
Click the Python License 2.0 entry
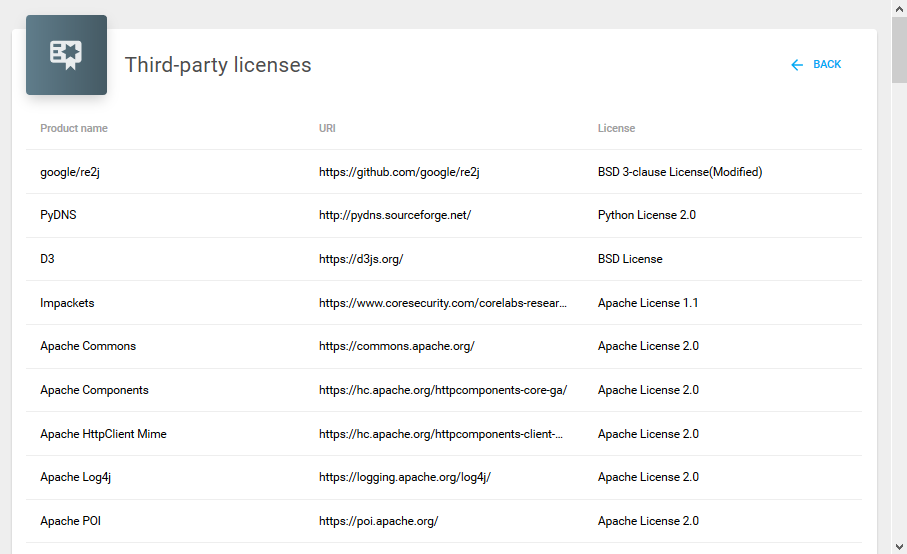coord(646,215)
